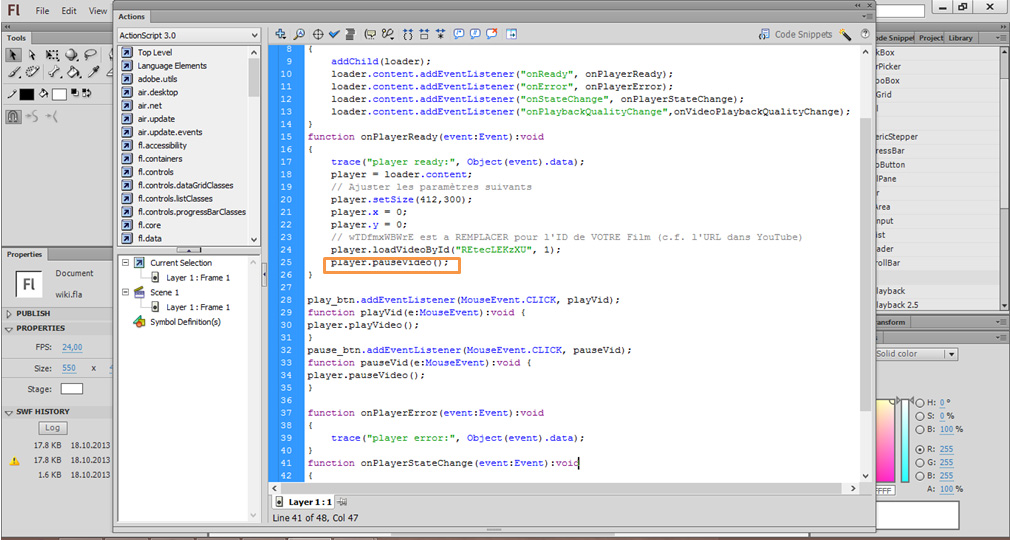Viewport: 1010px width, 540px height.
Task: Click the Find magnifier icon in Actions toolbar
Action: click(299, 33)
